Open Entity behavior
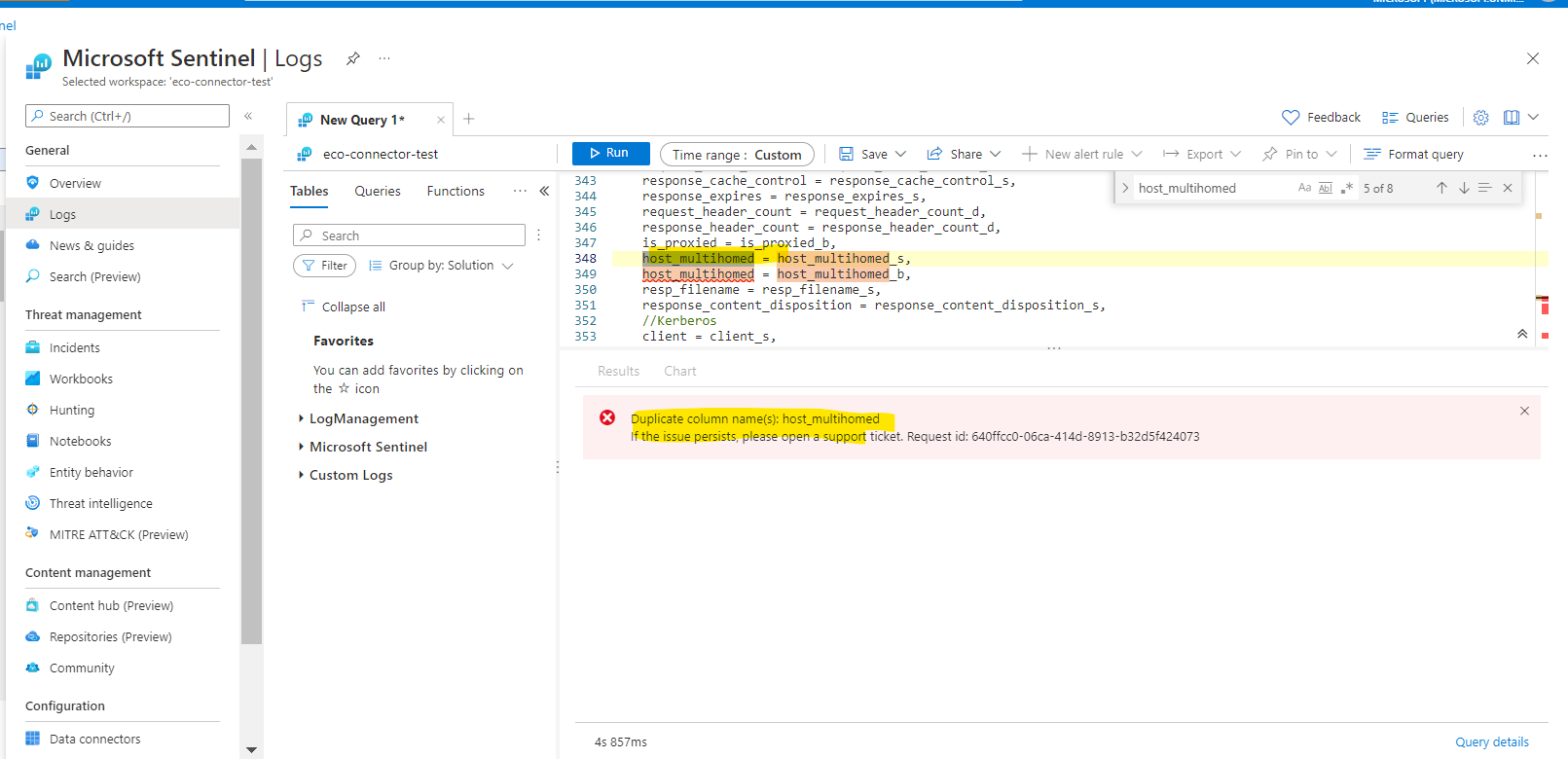 (x=91, y=472)
